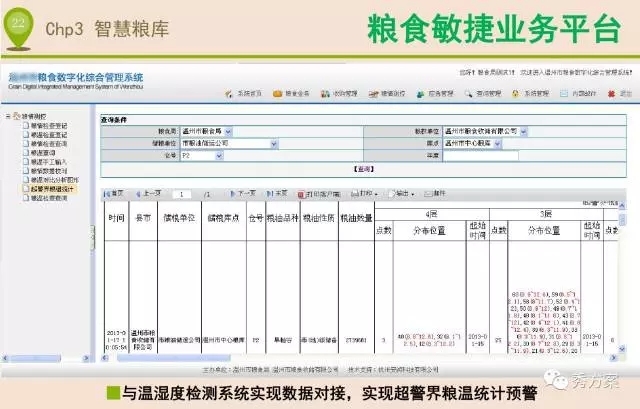Go to next page via 下一页
Image resolution: width=640 pixels, height=409 pixels.
(243, 193)
